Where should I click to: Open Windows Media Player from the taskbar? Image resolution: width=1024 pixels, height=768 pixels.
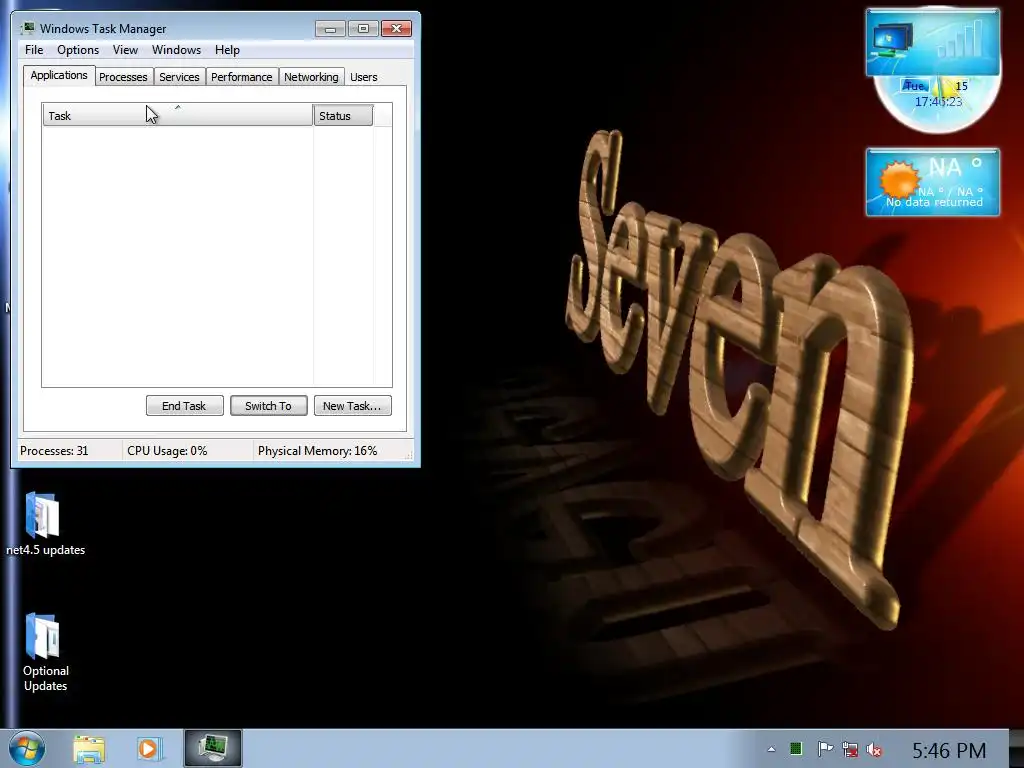point(149,748)
